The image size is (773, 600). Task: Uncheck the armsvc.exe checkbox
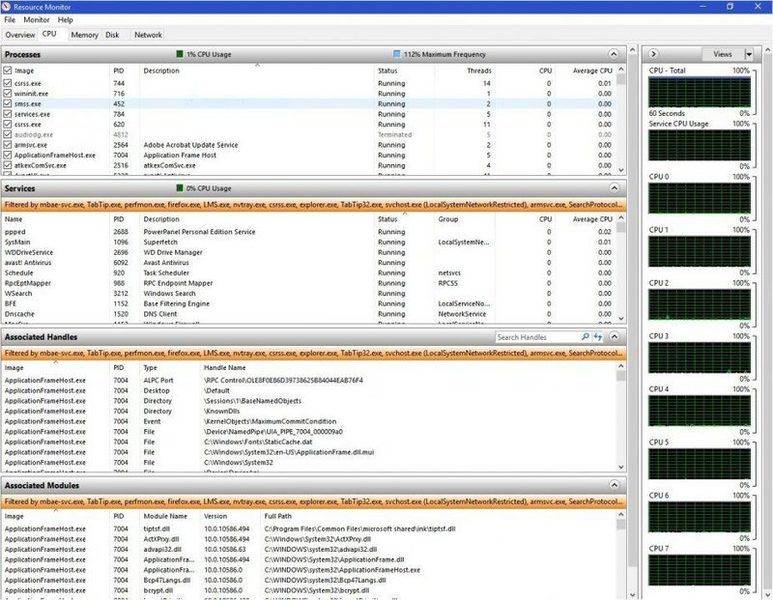[x=7, y=145]
